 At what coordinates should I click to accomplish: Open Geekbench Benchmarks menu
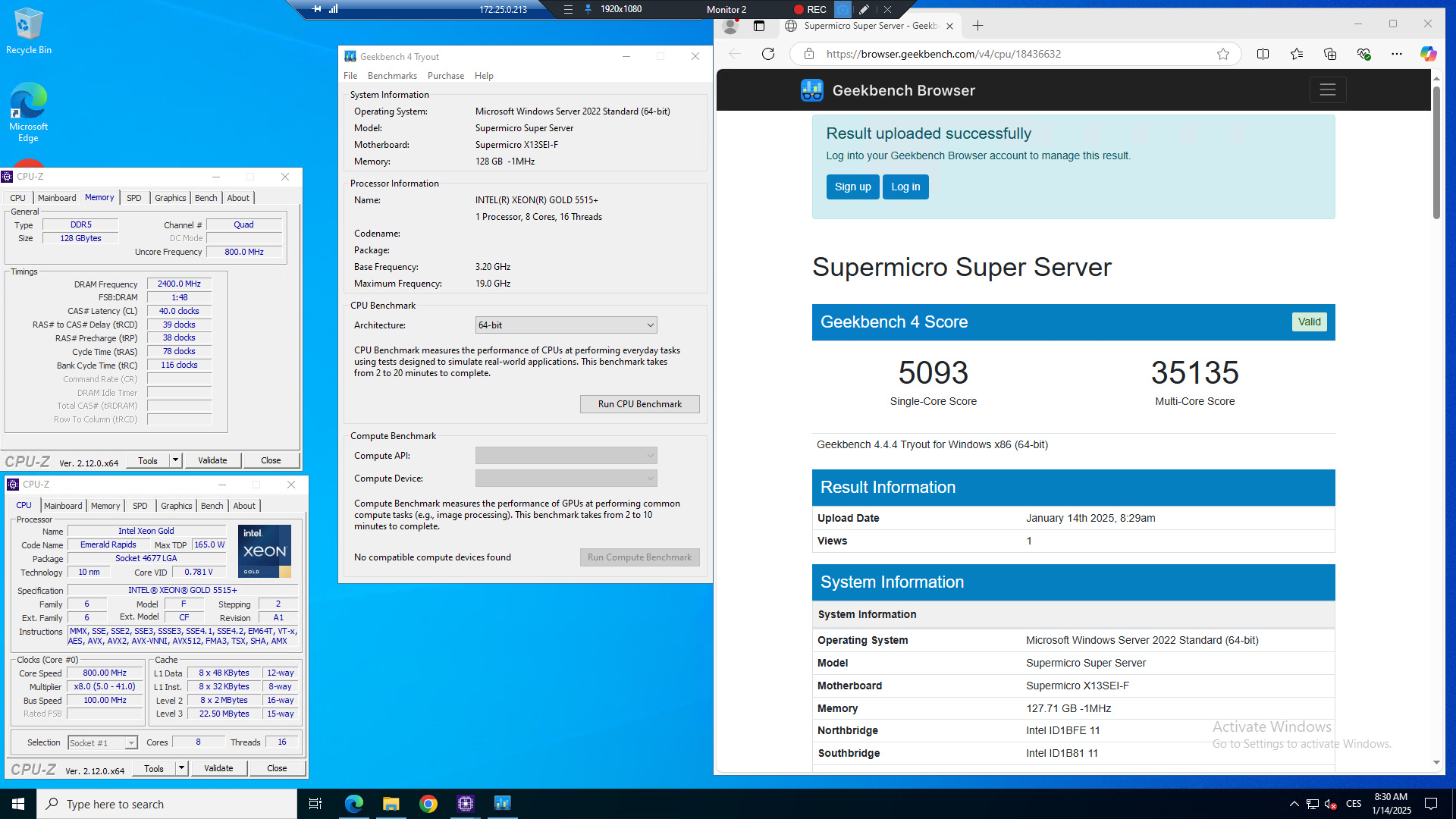coord(392,76)
